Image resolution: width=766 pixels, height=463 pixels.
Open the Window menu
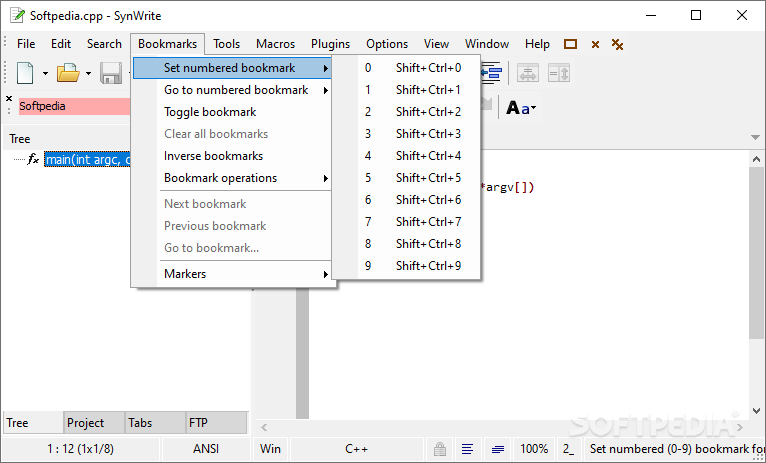[487, 44]
